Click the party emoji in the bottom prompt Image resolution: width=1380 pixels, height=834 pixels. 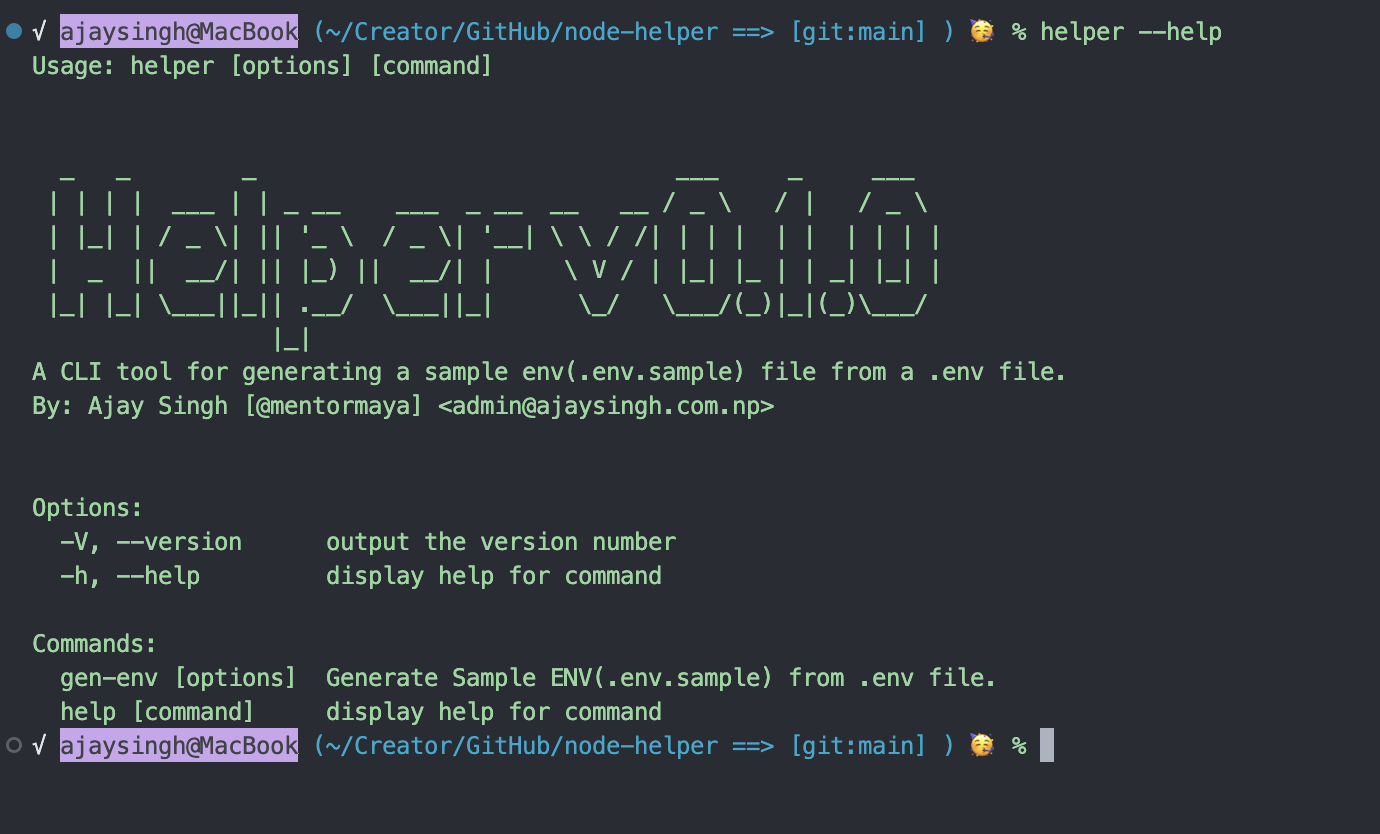(x=982, y=745)
